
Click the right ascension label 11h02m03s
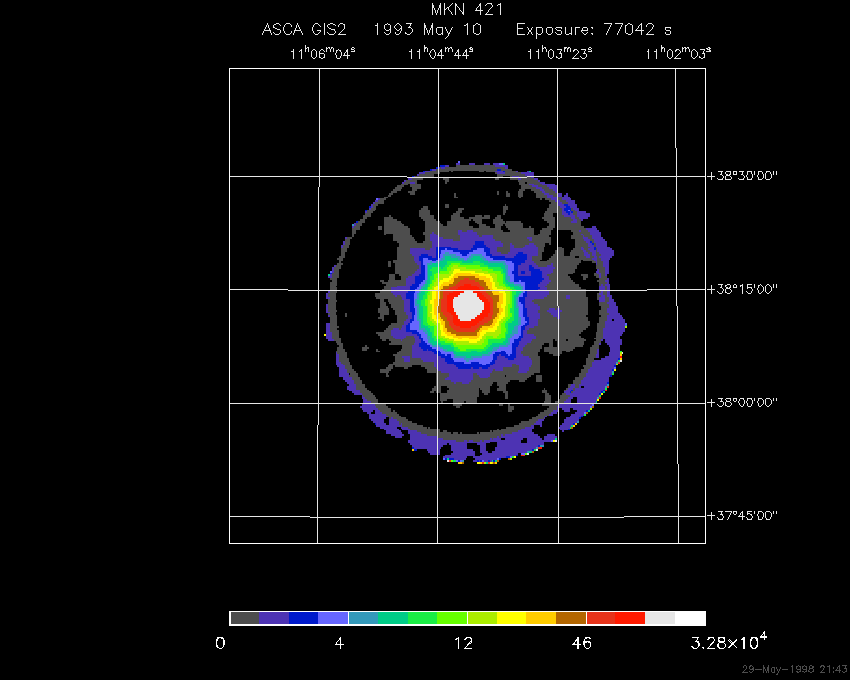coord(678,53)
